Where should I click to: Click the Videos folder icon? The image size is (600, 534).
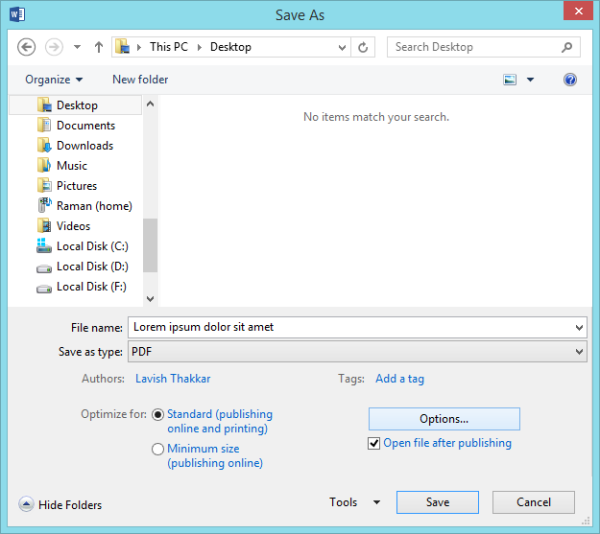44,226
